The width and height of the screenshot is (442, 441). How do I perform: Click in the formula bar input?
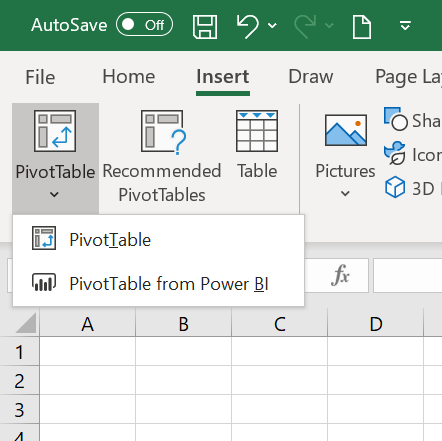point(407,275)
